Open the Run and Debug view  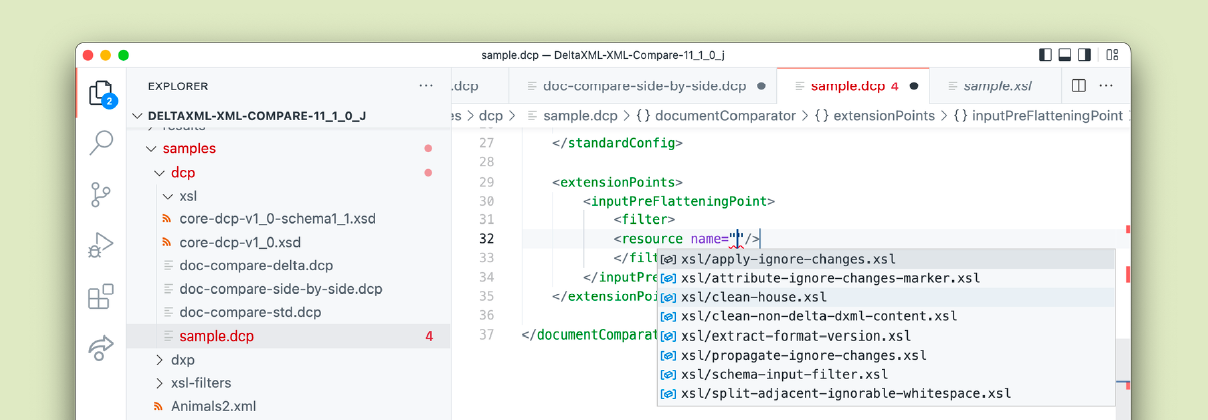point(101,245)
